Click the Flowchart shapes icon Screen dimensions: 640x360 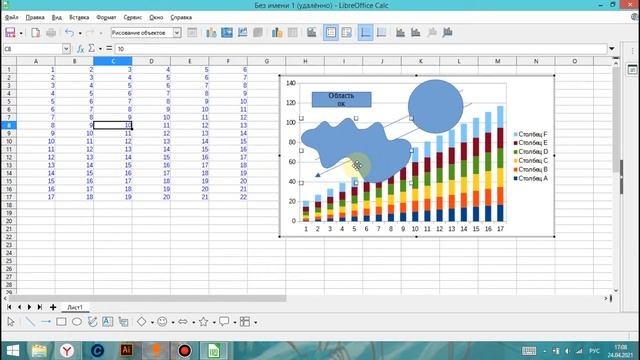tap(245, 322)
